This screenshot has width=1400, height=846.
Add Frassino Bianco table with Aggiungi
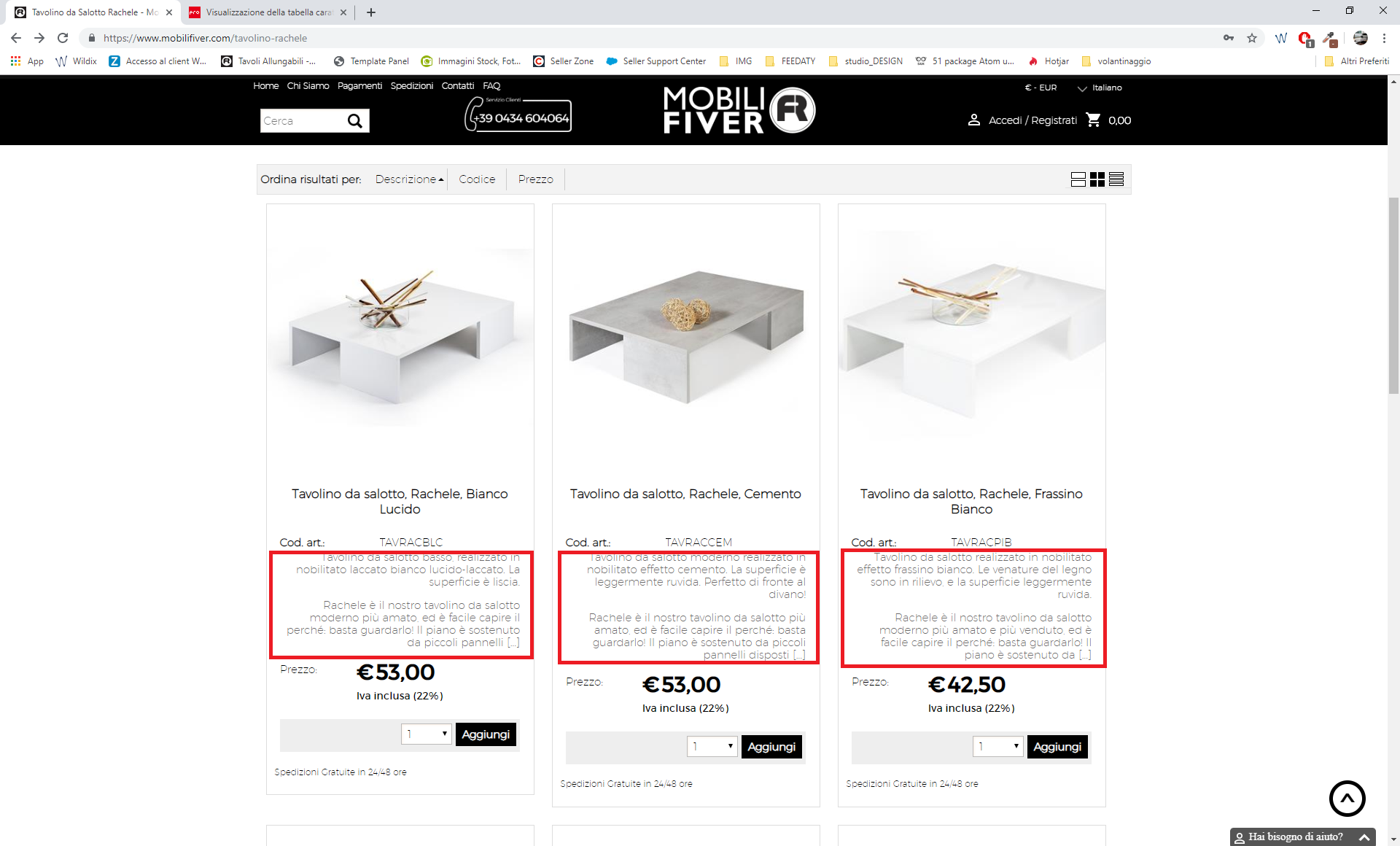tap(1057, 747)
